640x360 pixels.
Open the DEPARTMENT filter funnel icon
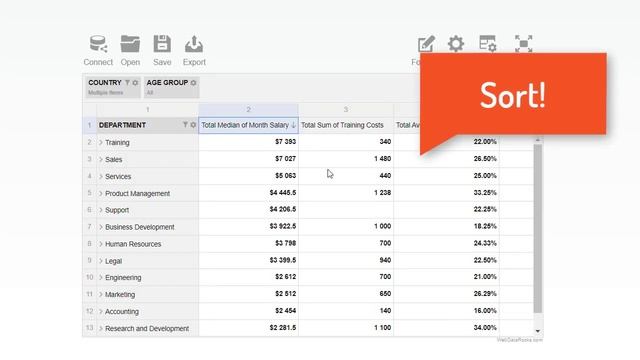pos(185,125)
